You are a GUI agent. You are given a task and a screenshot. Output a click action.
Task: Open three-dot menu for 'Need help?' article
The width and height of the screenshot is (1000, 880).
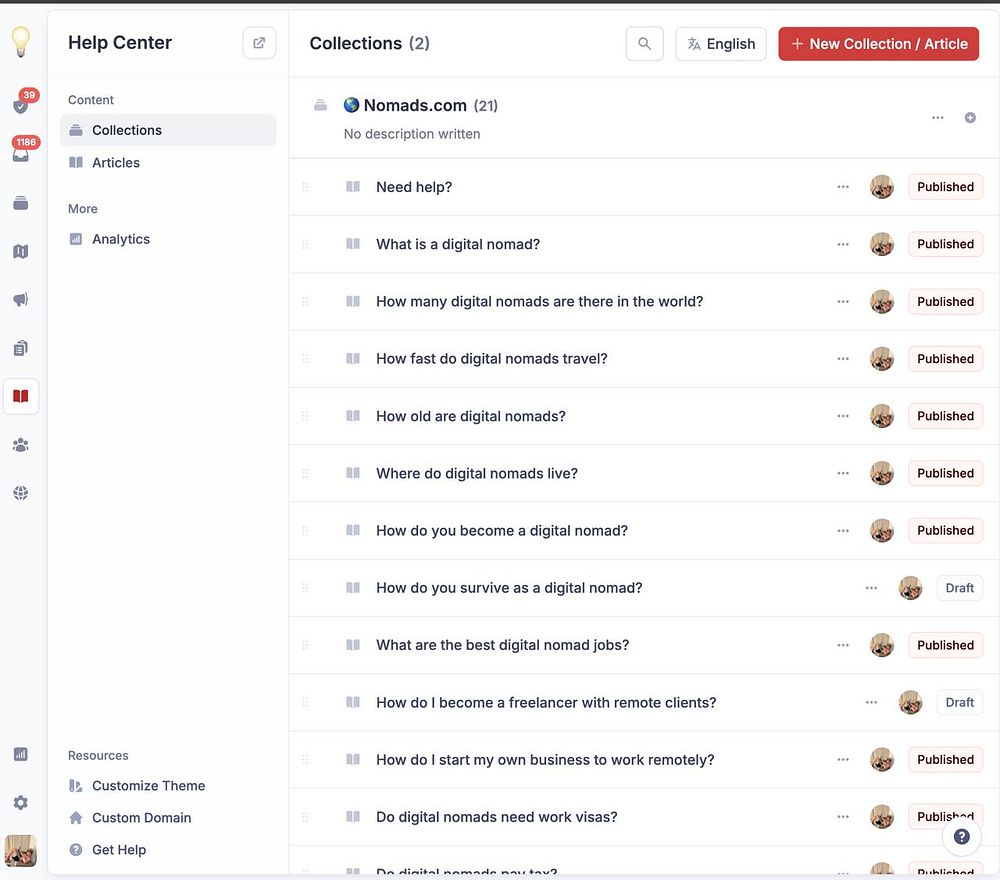[x=843, y=187]
